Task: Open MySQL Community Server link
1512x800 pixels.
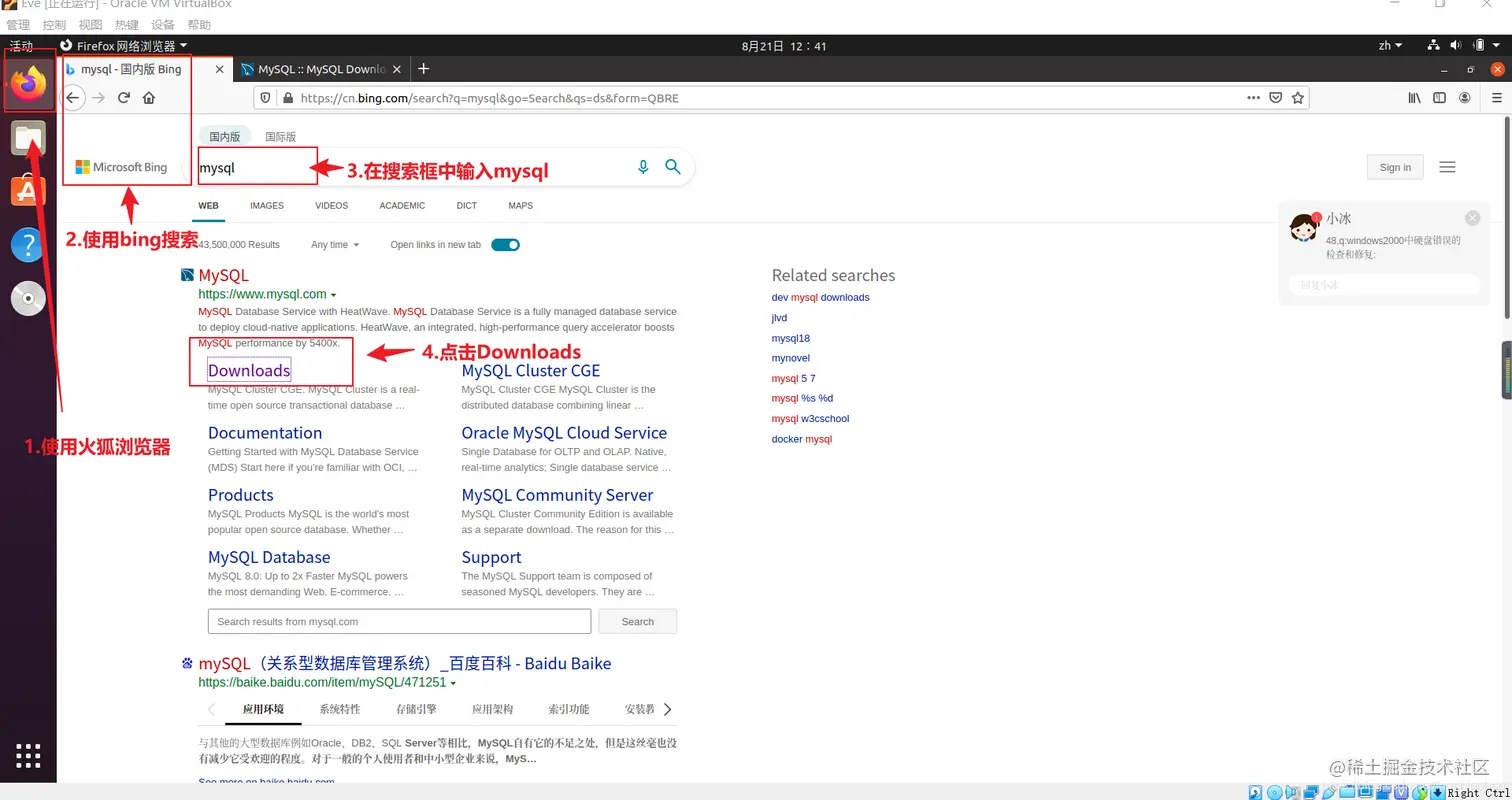Action: pos(557,495)
